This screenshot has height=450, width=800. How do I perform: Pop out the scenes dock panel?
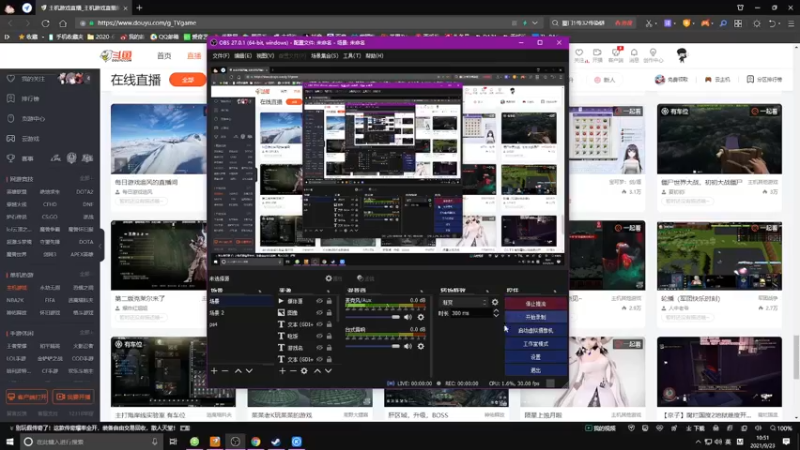[260, 290]
